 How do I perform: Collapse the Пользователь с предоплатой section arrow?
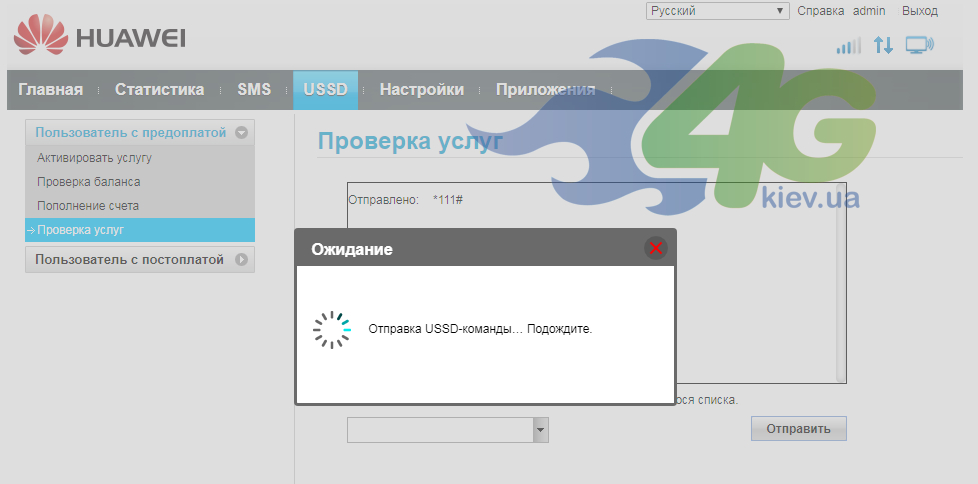click(x=241, y=133)
